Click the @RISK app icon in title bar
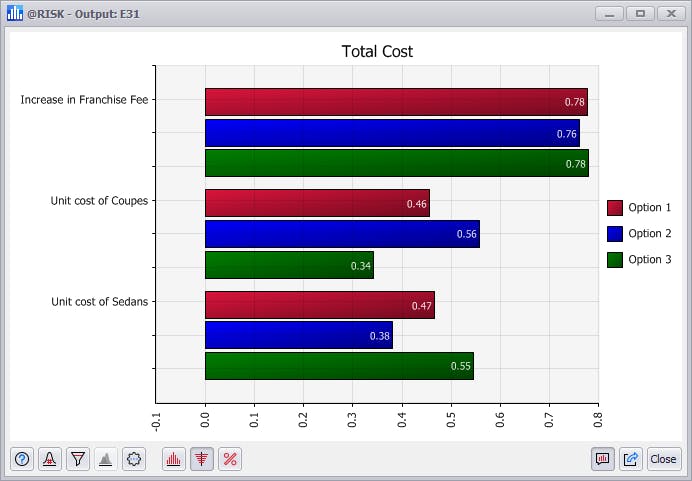 pos(15,13)
